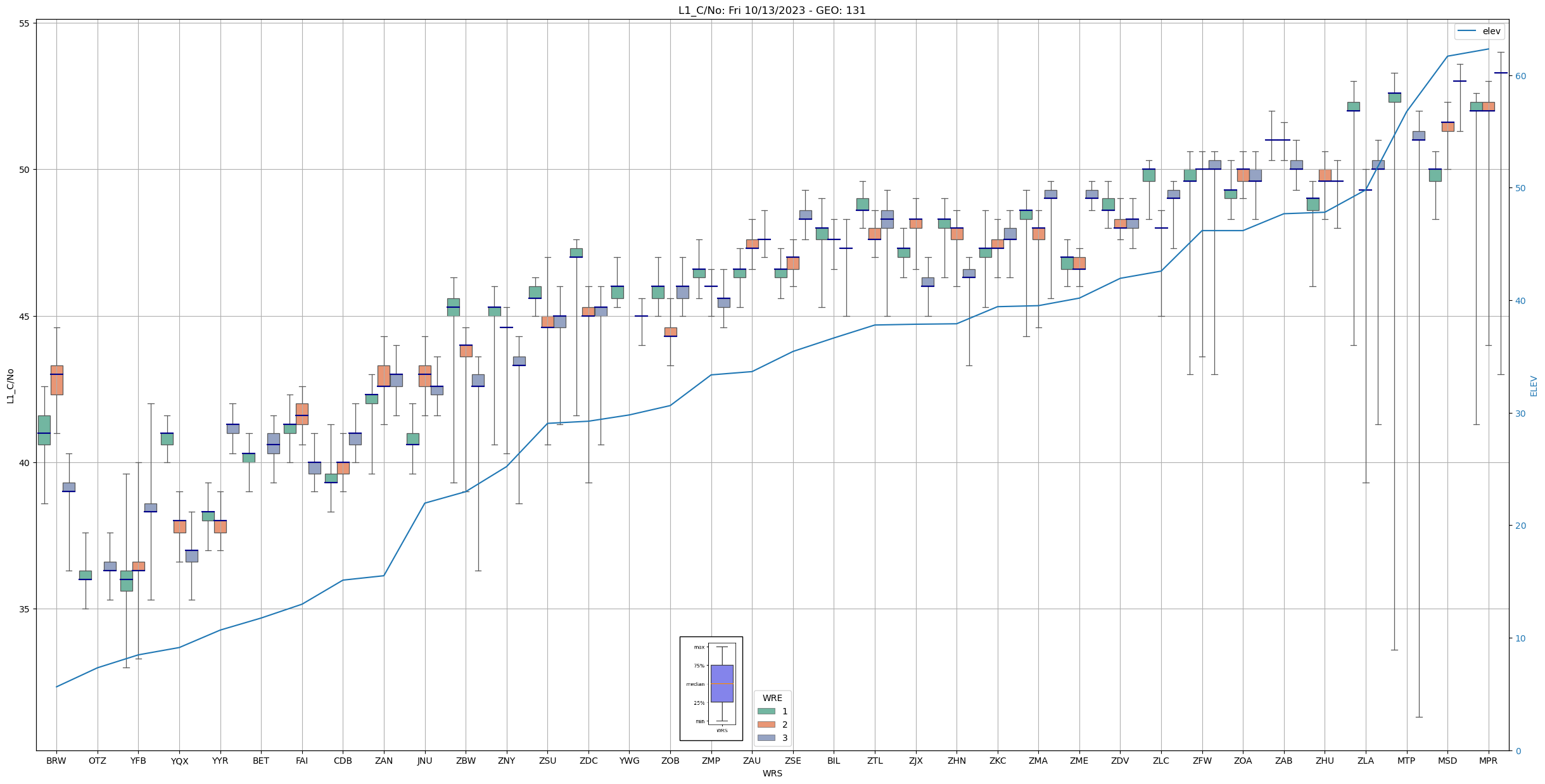The image size is (1545, 784).
Task: Click the 'MPR' x-axis tick label
Action: (1489, 761)
